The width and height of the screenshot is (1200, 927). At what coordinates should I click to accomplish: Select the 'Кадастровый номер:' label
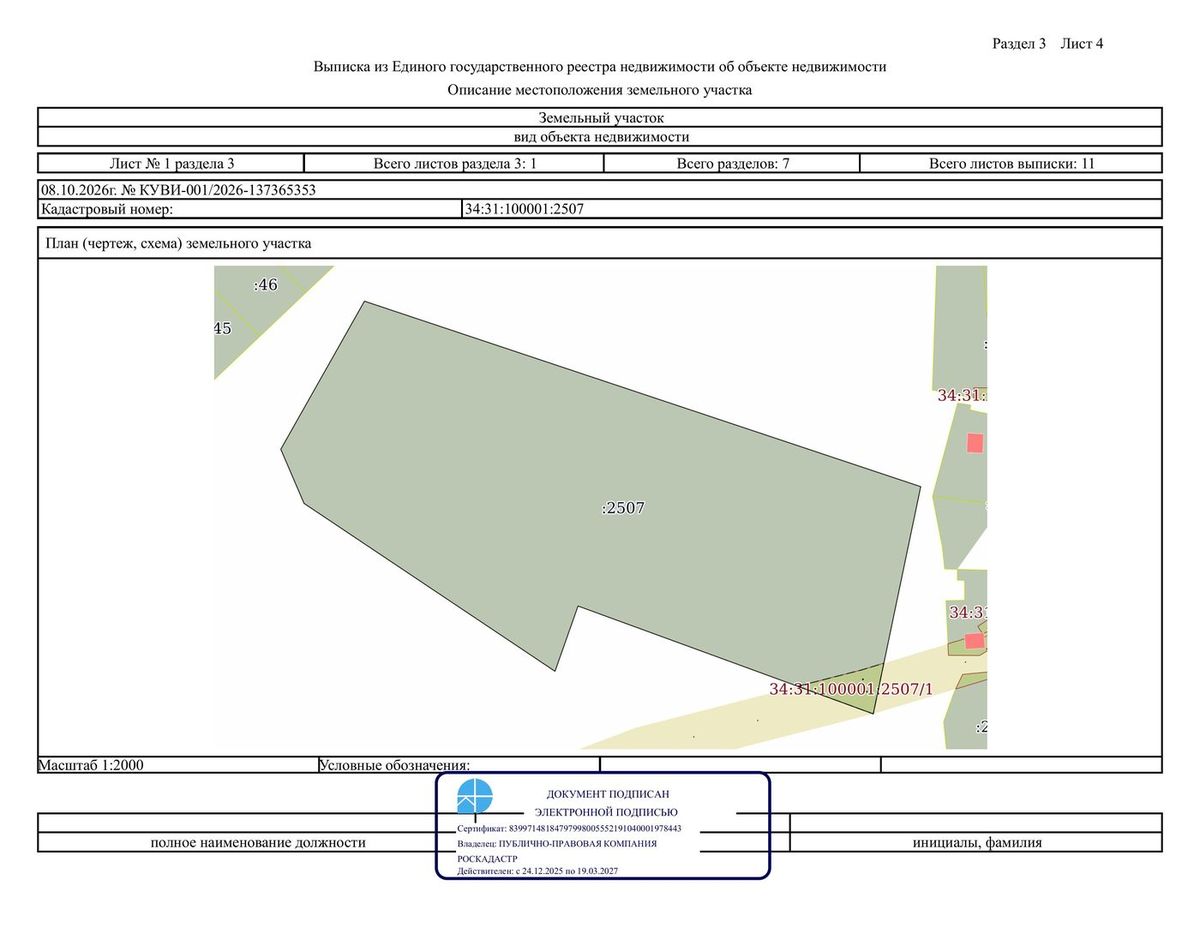(x=107, y=209)
